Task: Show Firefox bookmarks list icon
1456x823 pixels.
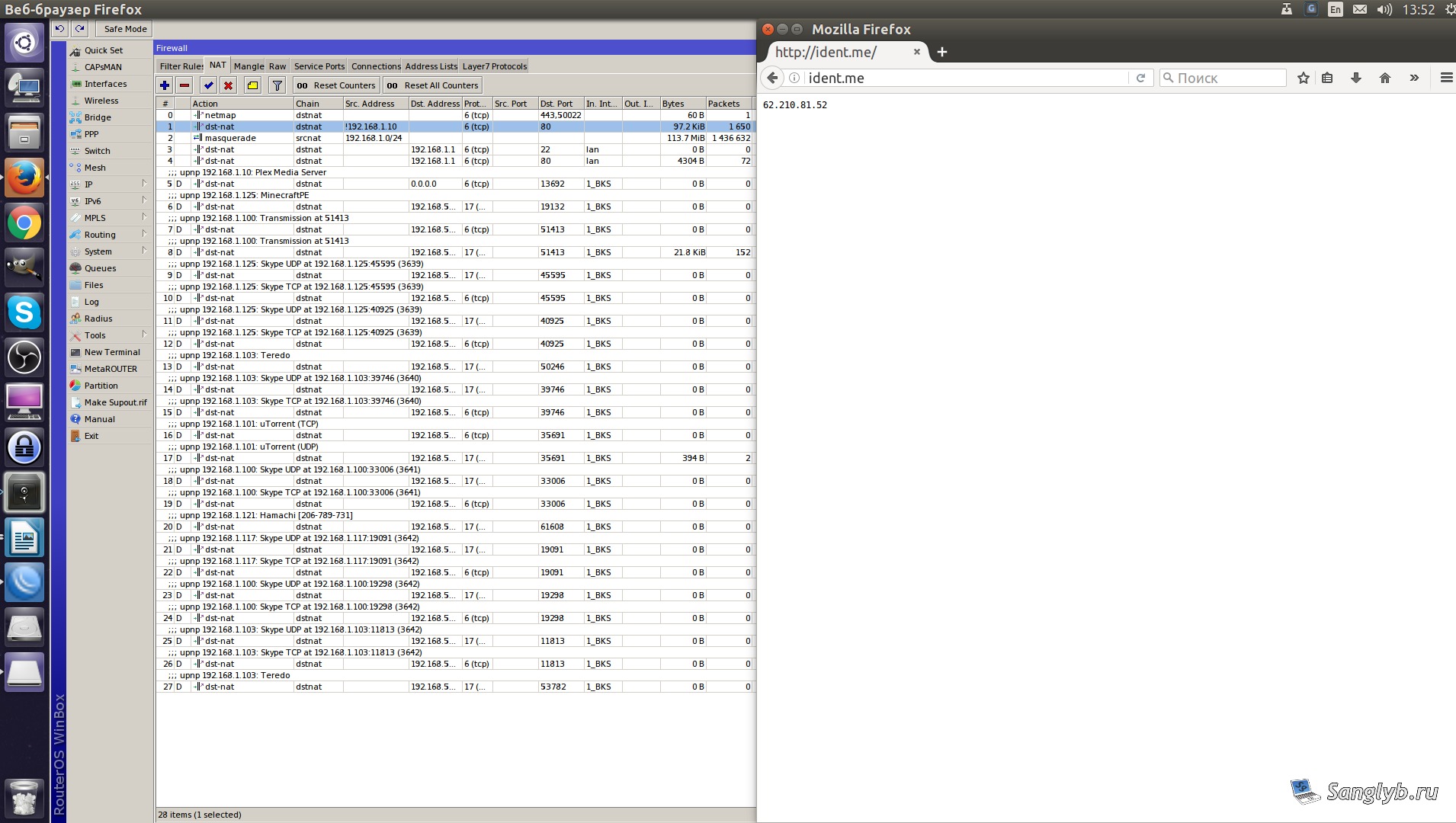Action: pyautogui.click(x=1327, y=78)
